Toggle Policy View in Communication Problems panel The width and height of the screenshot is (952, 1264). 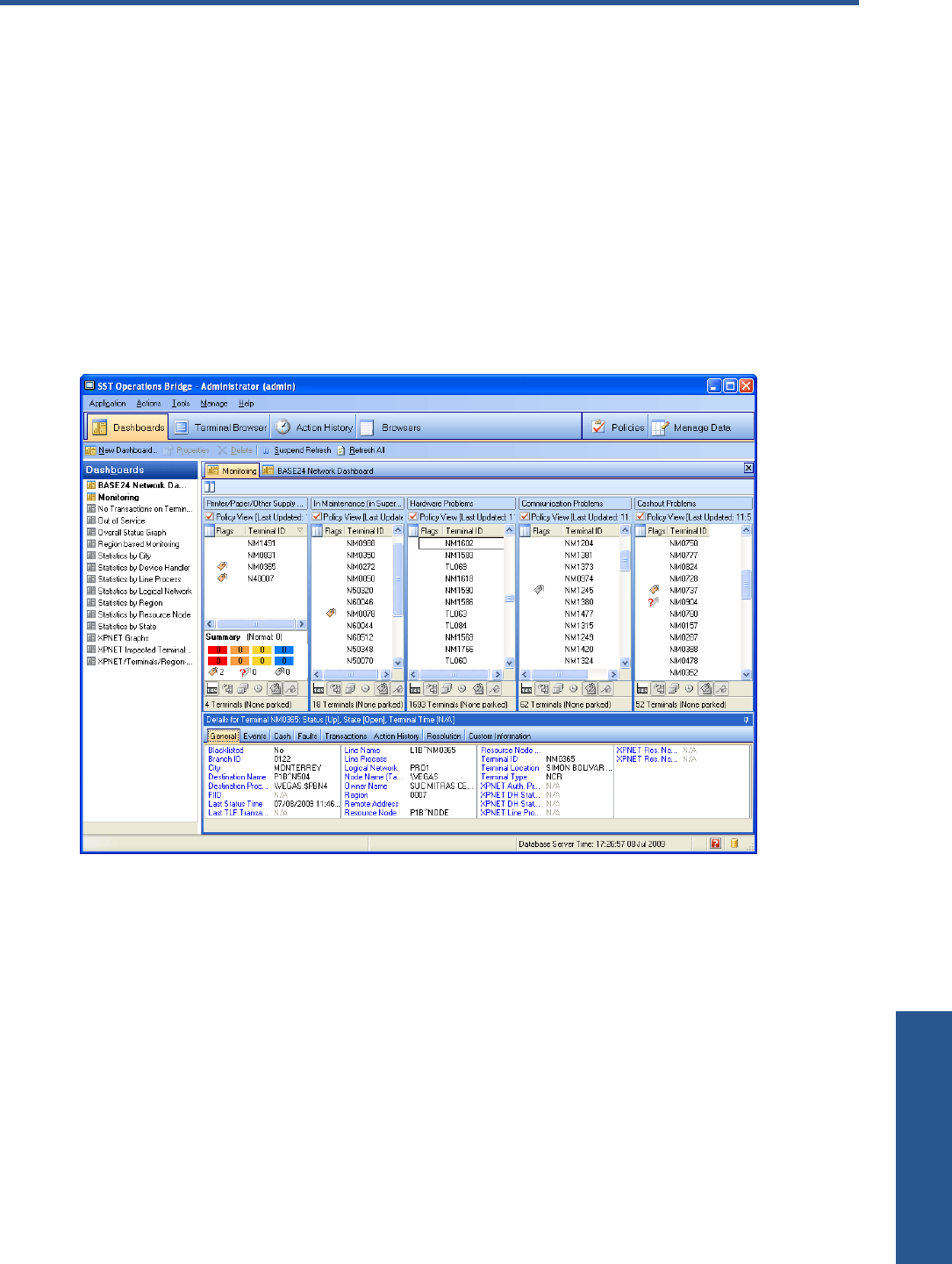[525, 517]
